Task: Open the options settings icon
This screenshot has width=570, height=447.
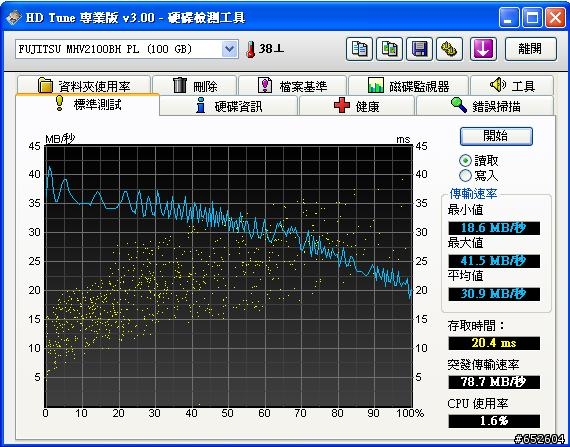Action: pos(449,49)
